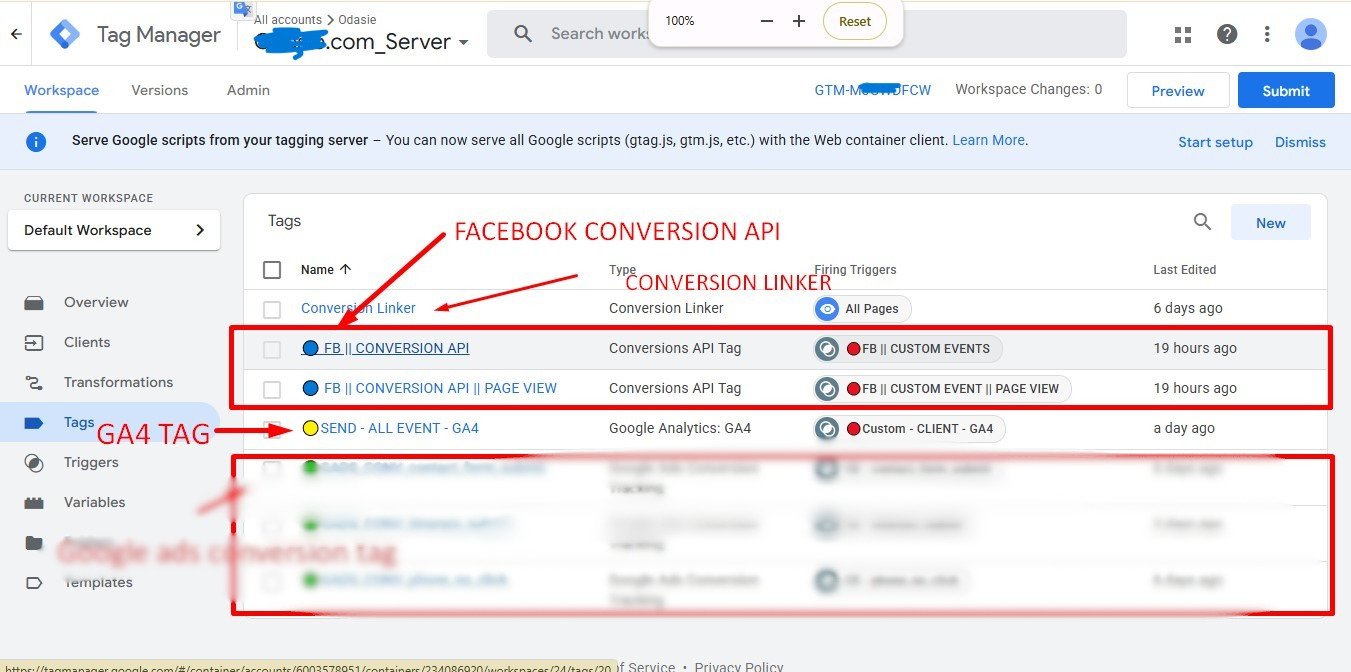Click the Workspace Changes: 0 text

(1028, 89)
